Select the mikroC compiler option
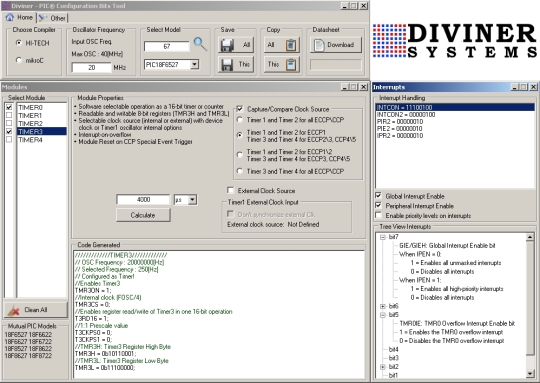Viewport: 540px width, 383px height. (x=19, y=60)
